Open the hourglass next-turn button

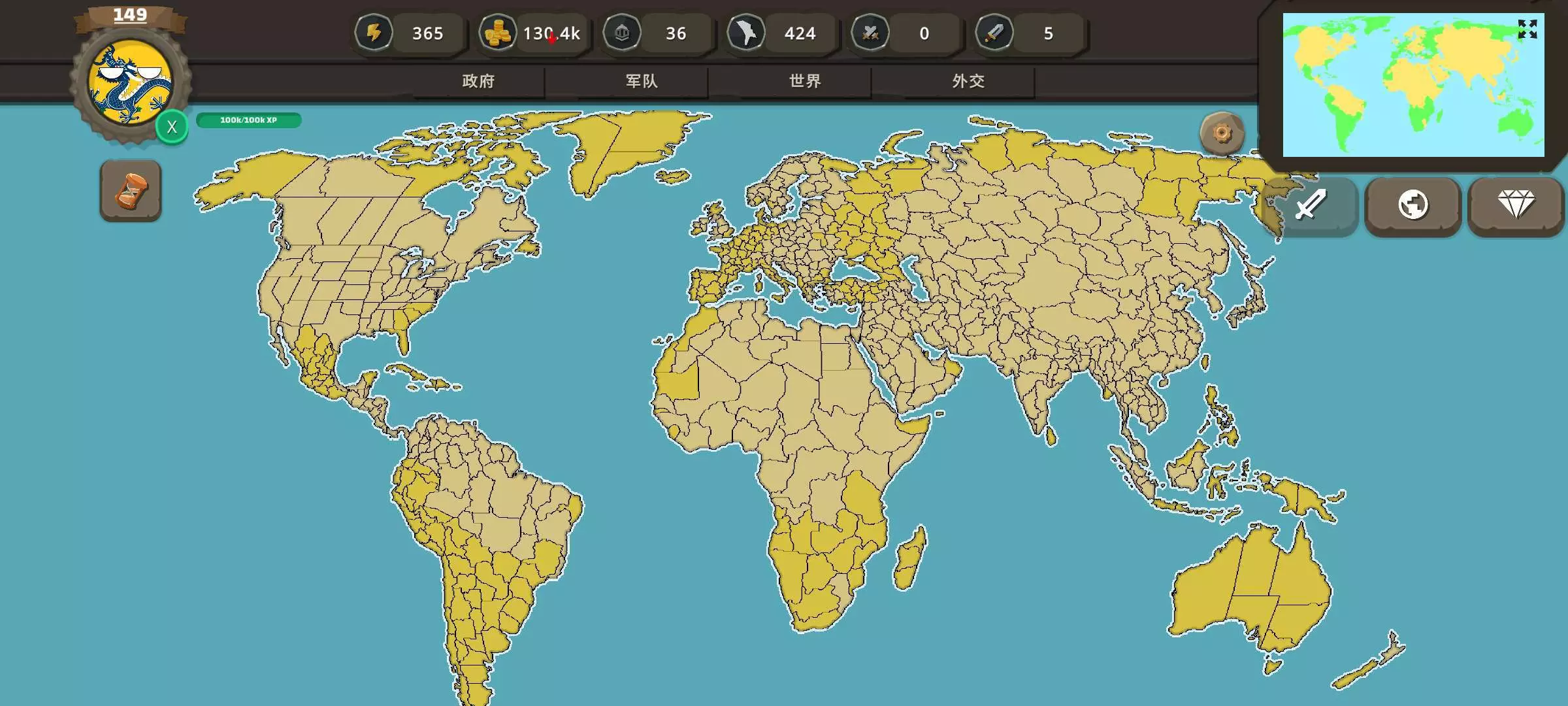tap(131, 191)
